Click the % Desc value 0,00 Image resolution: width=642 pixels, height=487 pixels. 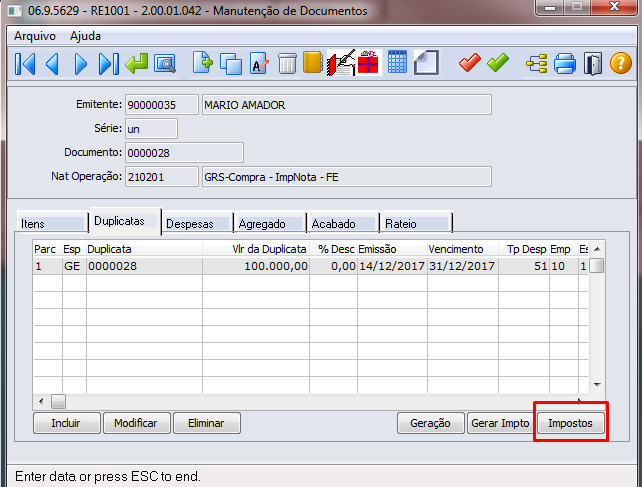coord(333,266)
